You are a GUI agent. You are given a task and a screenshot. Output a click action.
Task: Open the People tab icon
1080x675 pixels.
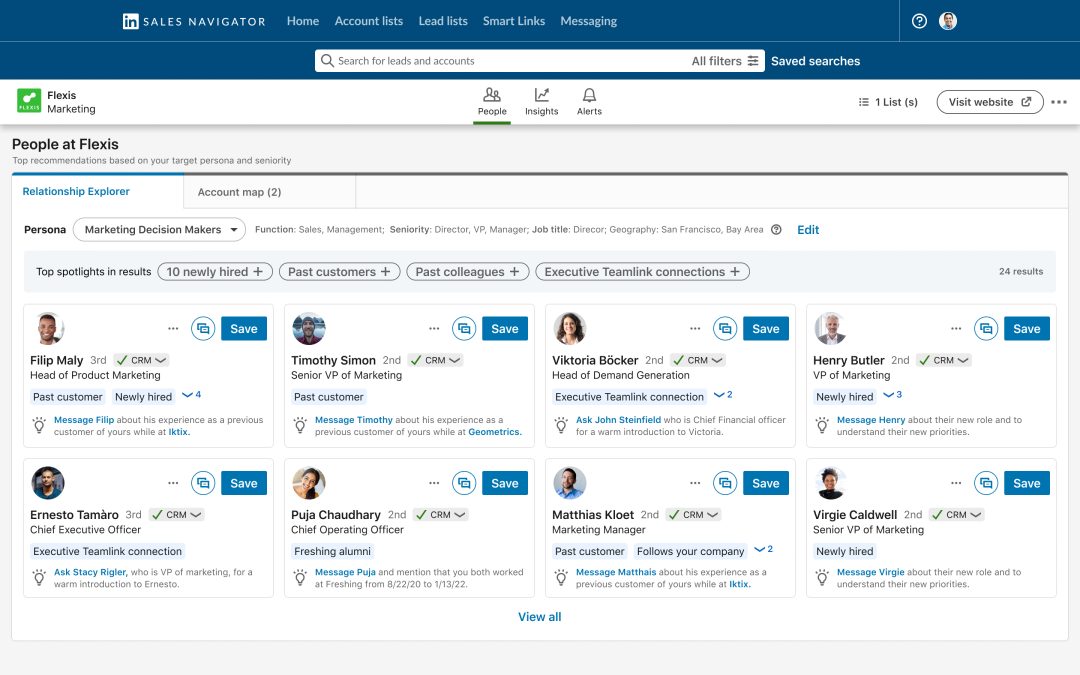tap(492, 94)
